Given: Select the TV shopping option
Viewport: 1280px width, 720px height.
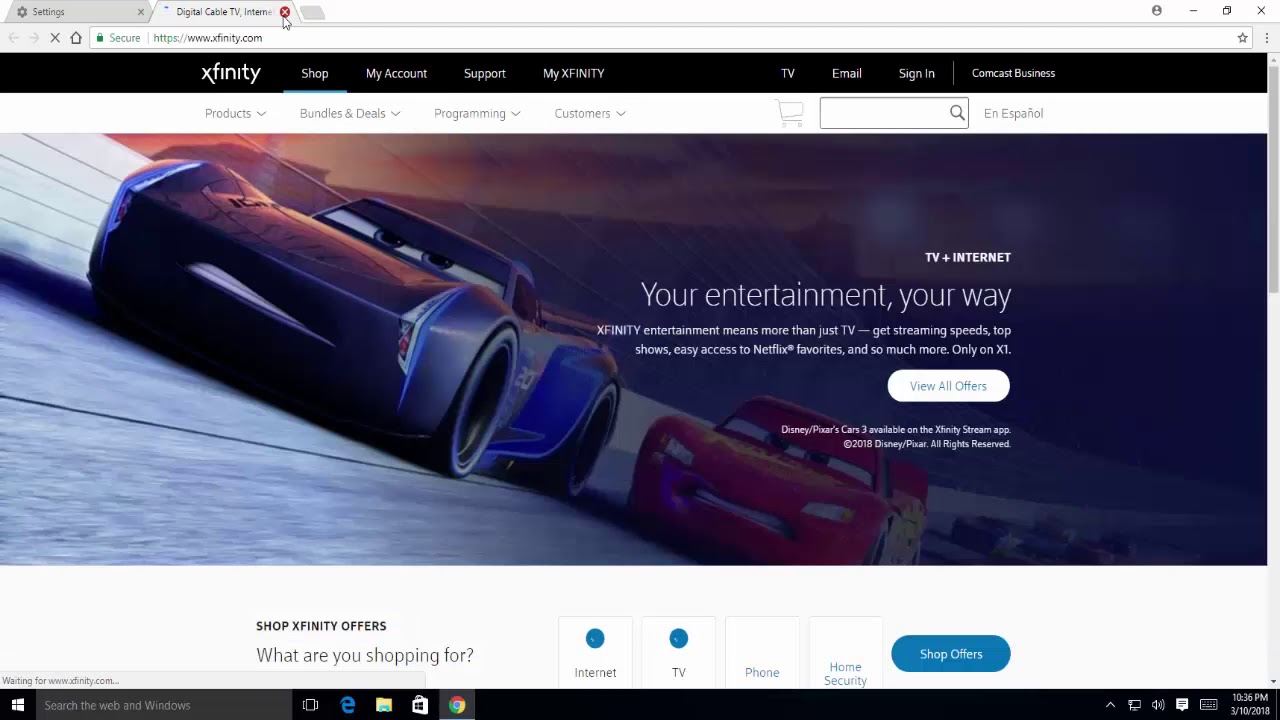Looking at the screenshot, I should pyautogui.click(x=679, y=653).
